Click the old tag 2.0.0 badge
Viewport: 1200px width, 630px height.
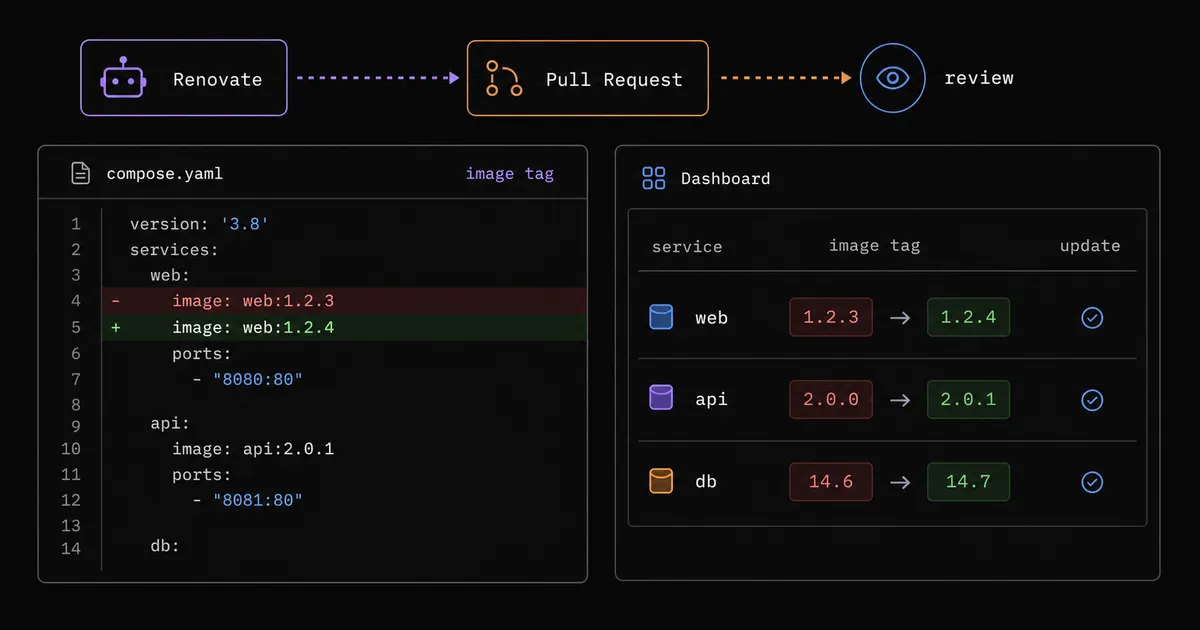831,399
